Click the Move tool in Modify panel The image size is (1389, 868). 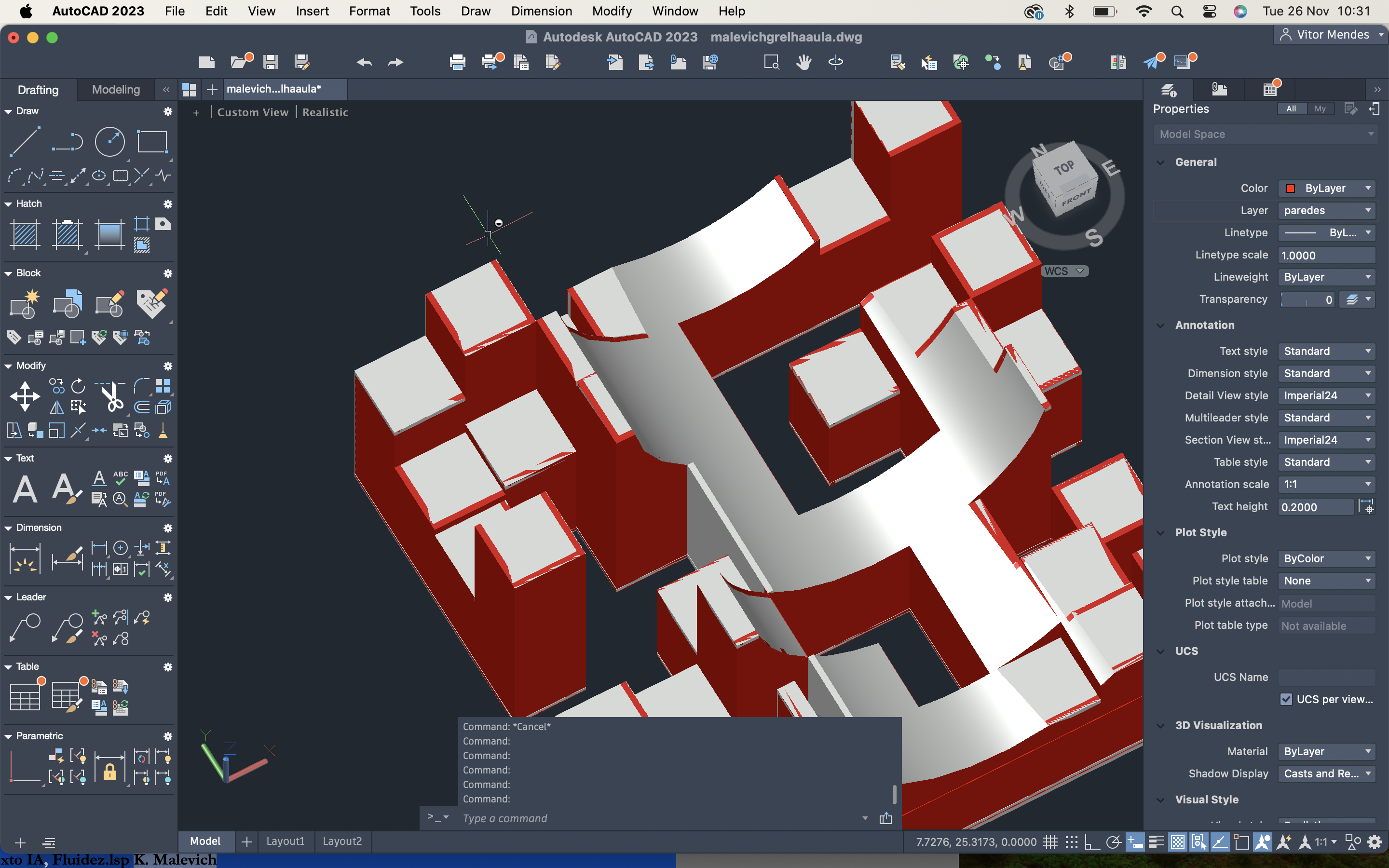[x=25, y=396]
